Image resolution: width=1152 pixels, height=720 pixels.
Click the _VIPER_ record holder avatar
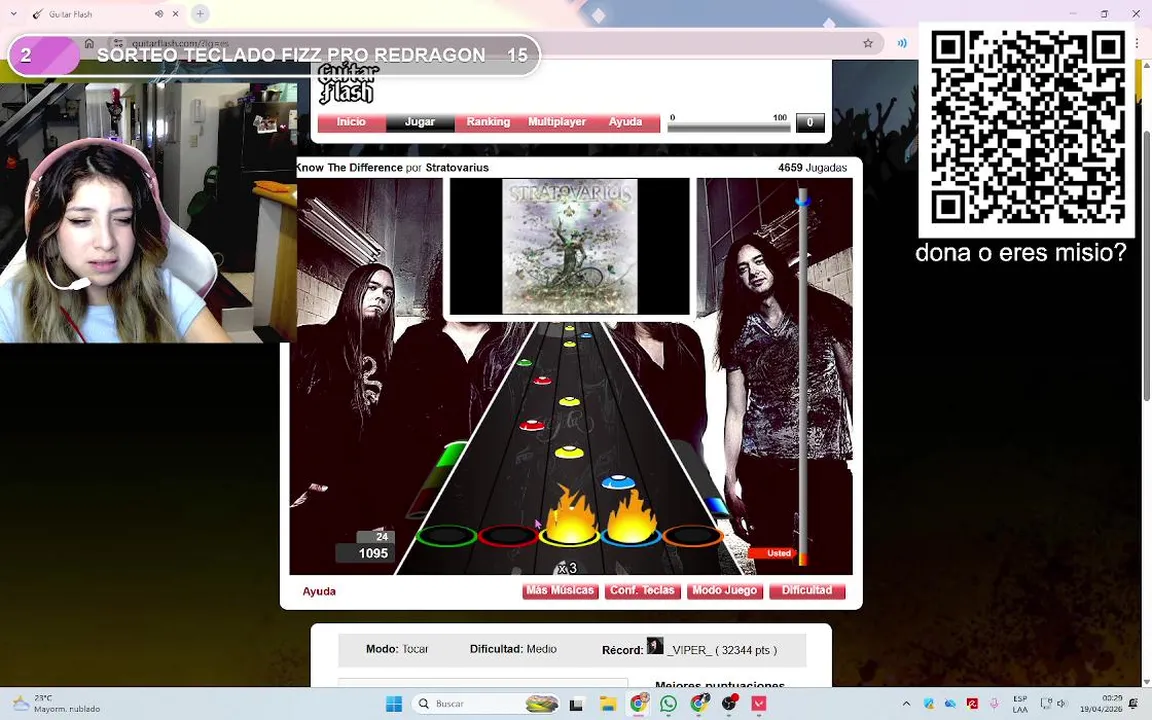point(655,646)
